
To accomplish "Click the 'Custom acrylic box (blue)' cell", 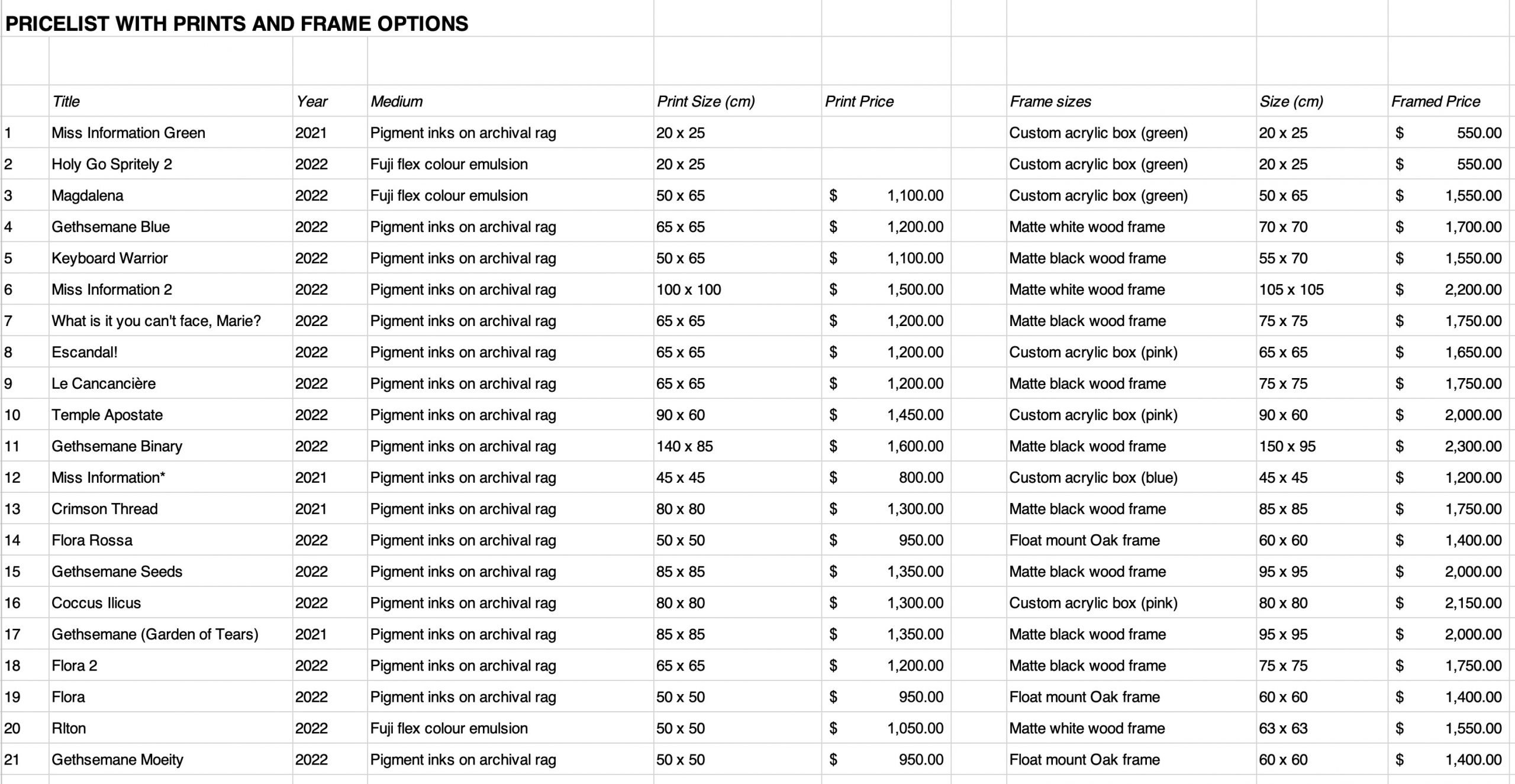I will tap(1132, 478).
